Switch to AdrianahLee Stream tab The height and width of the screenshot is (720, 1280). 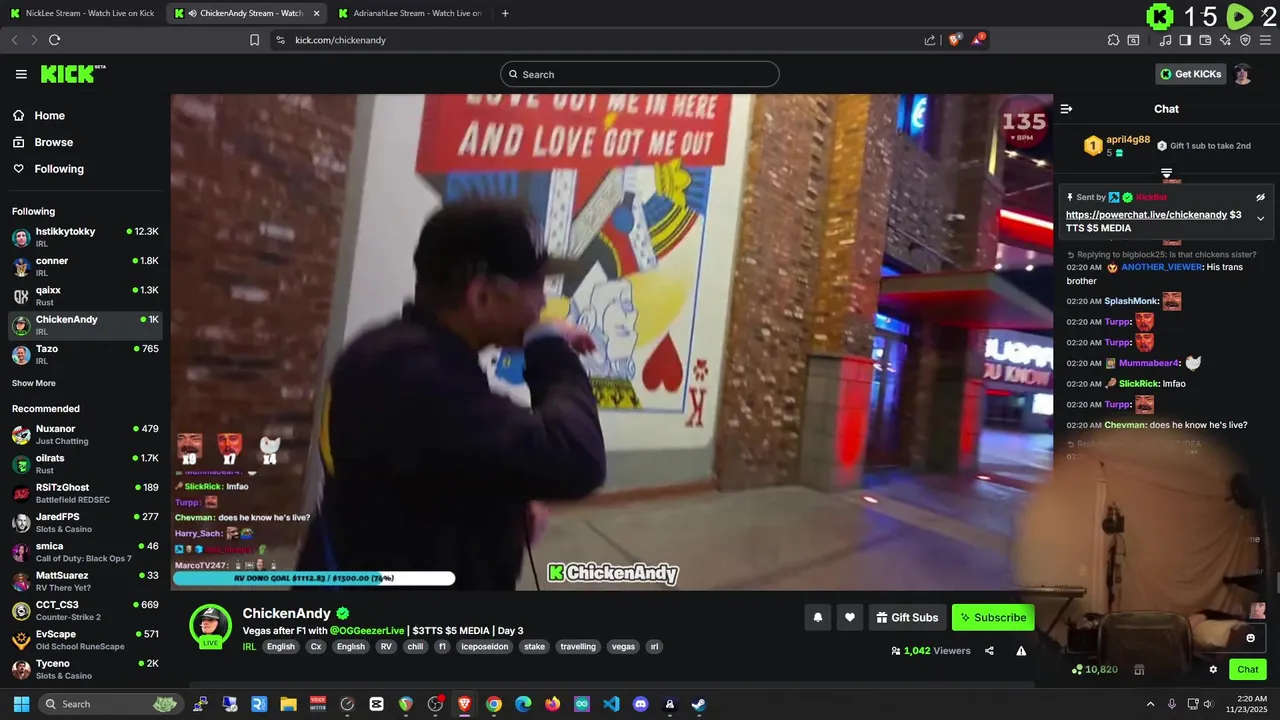click(410, 13)
